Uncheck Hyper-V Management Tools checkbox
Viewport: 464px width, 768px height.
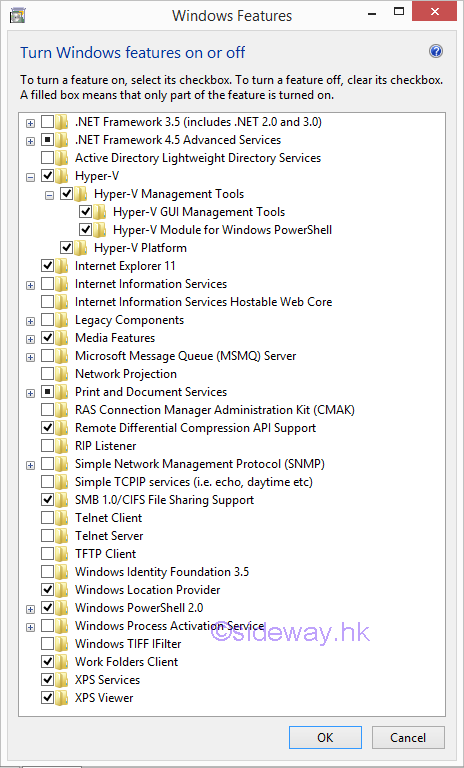[67, 193]
